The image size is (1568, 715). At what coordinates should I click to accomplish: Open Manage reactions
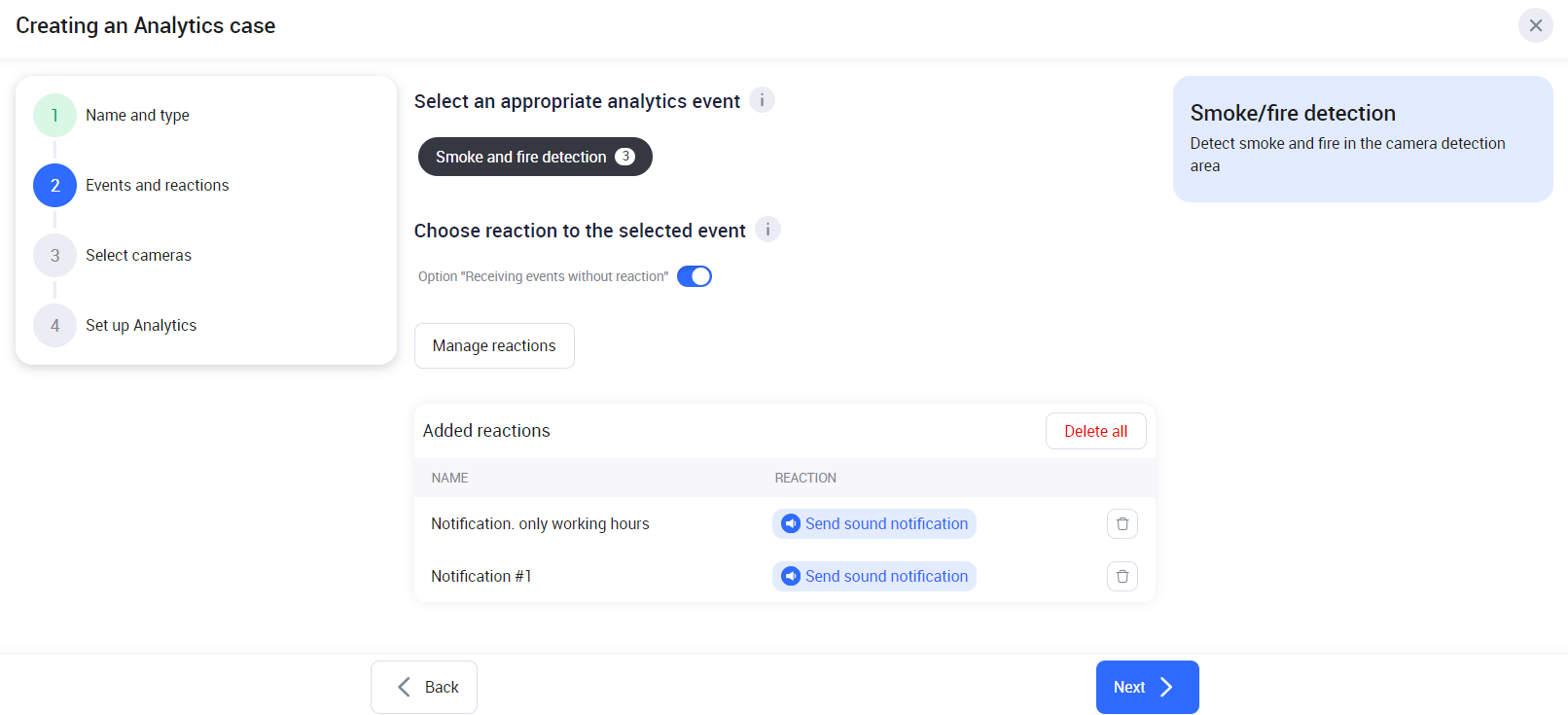pos(494,346)
